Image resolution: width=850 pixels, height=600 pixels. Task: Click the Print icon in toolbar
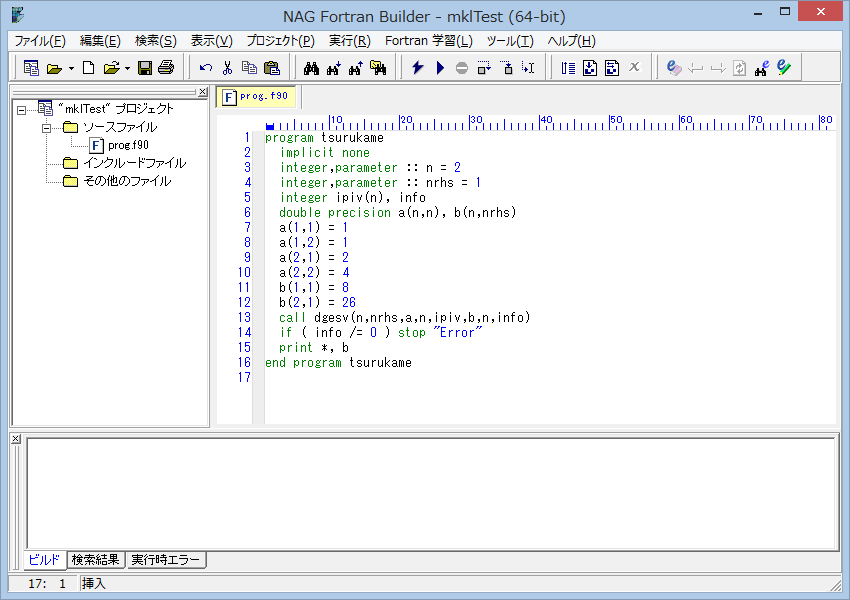[x=165, y=68]
